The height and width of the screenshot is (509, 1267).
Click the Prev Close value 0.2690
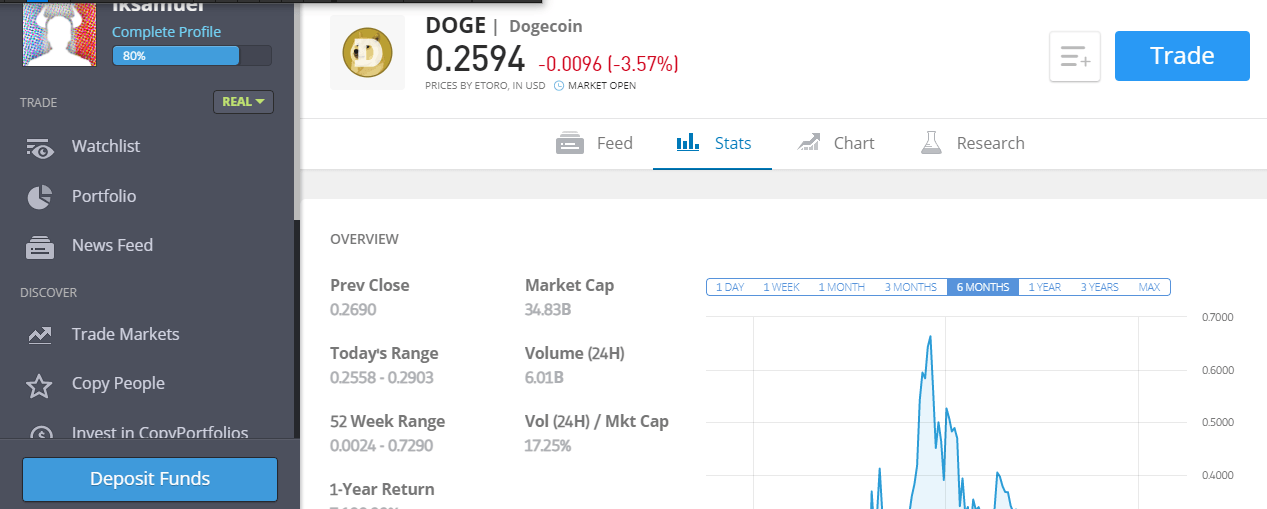coord(353,310)
